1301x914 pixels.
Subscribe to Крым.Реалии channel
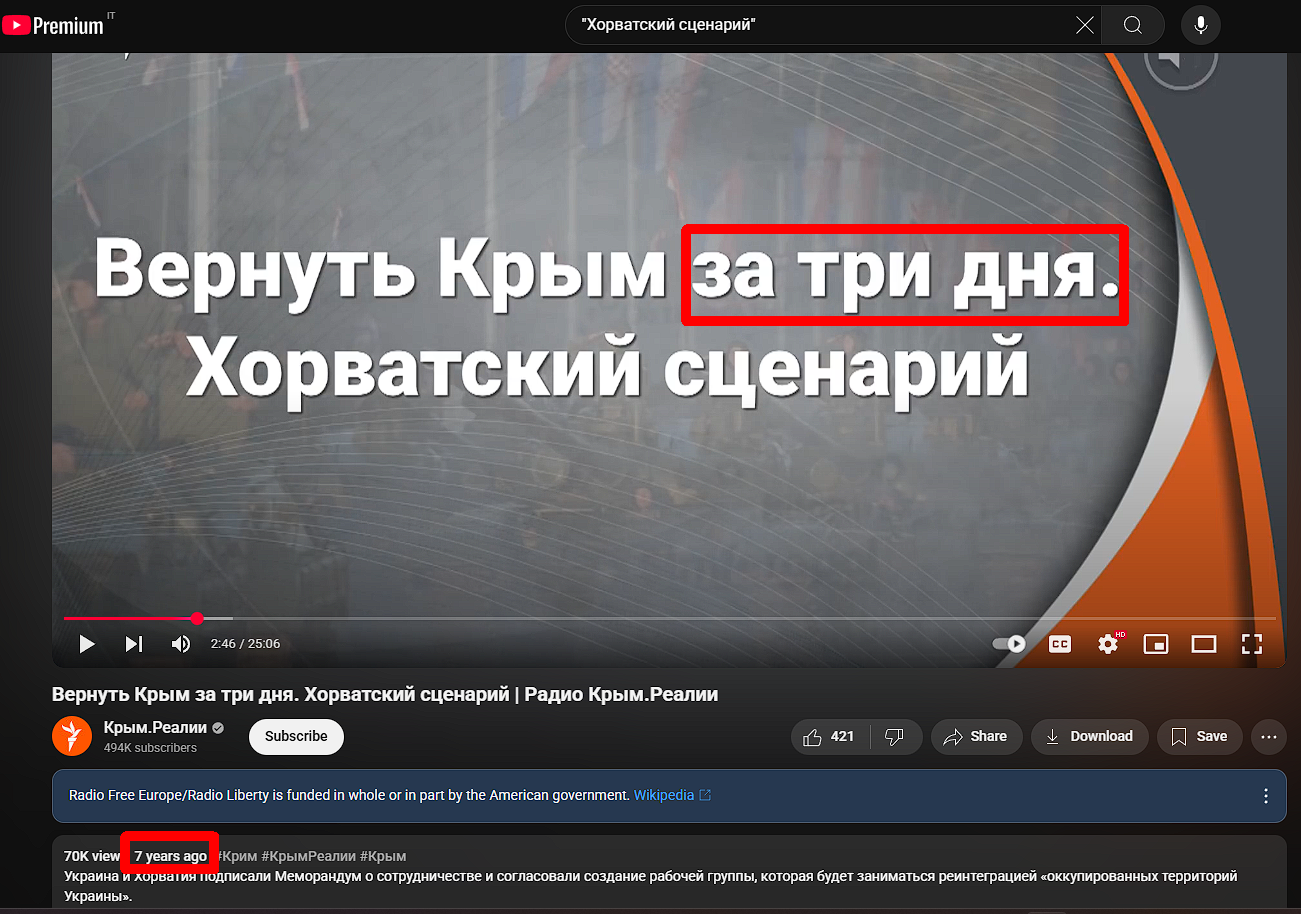coord(296,737)
